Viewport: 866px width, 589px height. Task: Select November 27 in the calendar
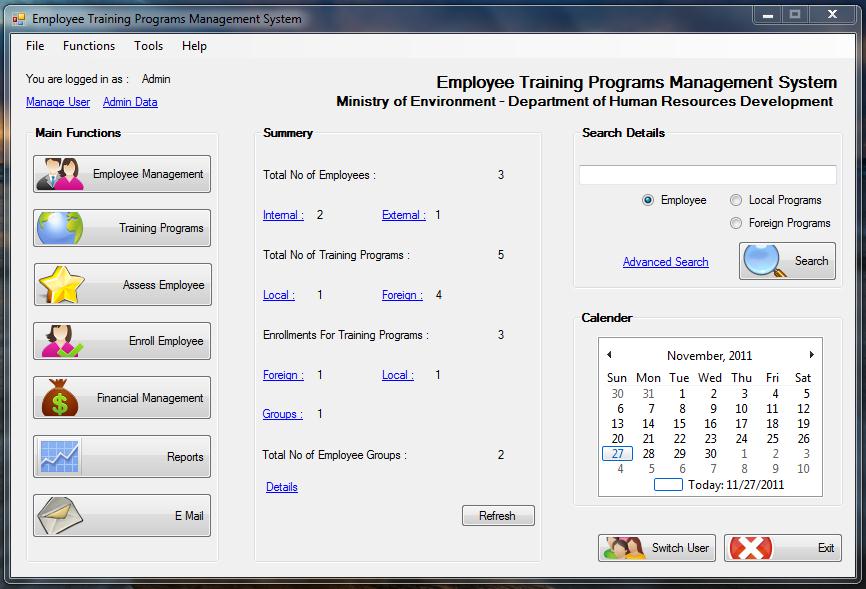(x=617, y=454)
